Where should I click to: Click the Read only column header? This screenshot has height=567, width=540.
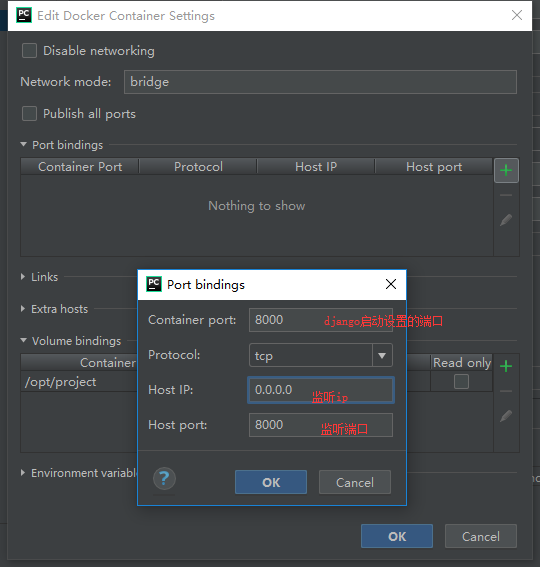(x=462, y=362)
